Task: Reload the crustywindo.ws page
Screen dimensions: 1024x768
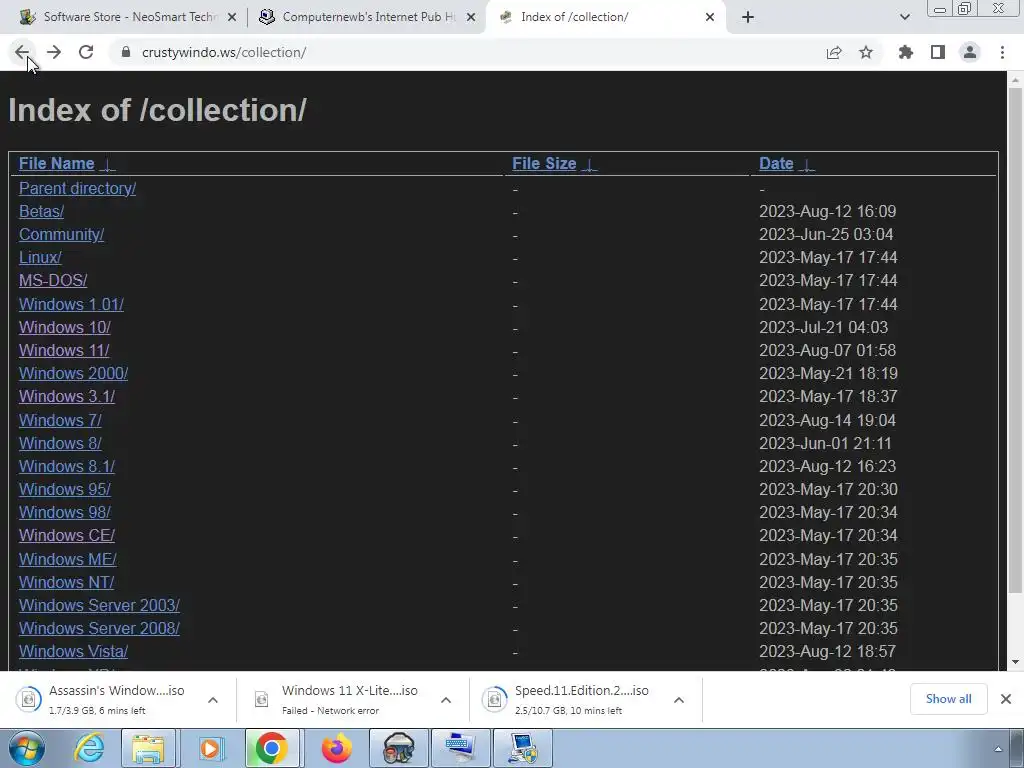Action: (x=86, y=52)
